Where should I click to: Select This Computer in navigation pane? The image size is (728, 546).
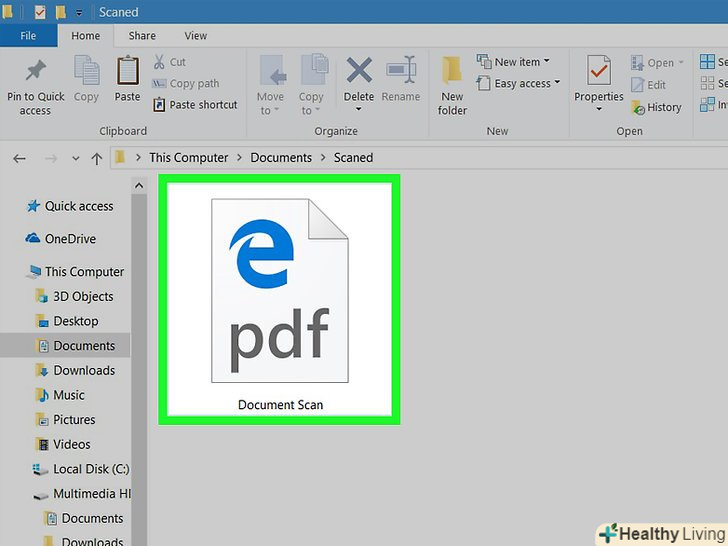75,272
